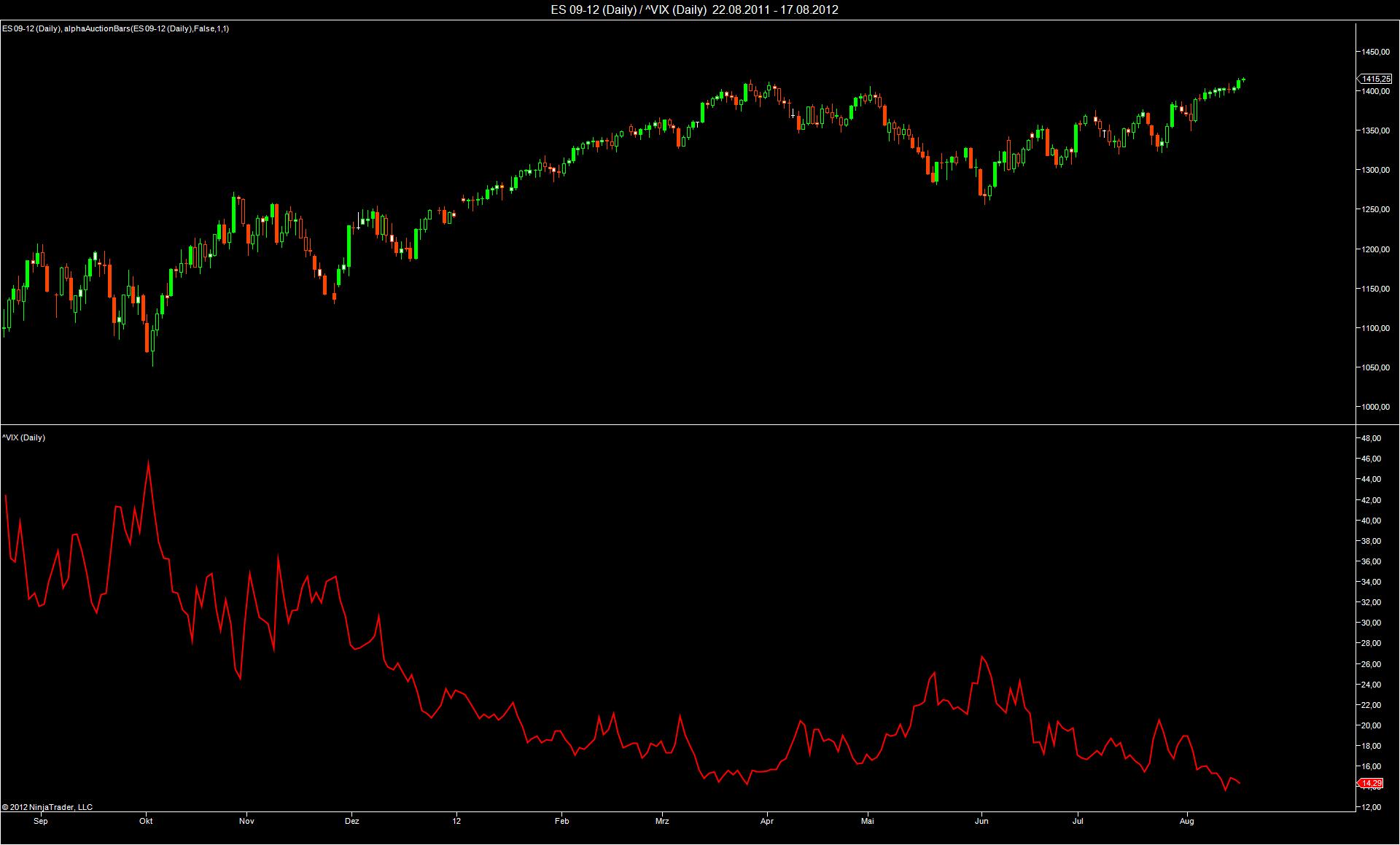Click the red 14,29 VIX value marker

coord(1372,783)
